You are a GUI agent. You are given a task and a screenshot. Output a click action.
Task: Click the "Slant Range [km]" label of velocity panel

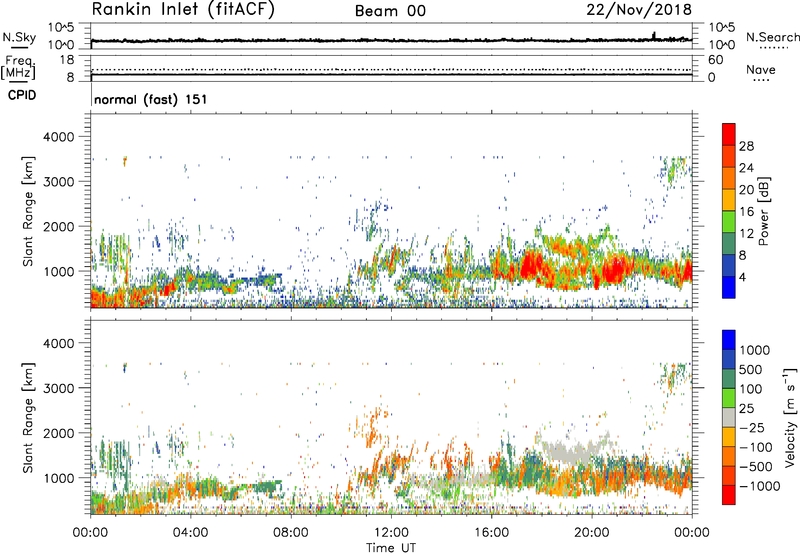28,418
